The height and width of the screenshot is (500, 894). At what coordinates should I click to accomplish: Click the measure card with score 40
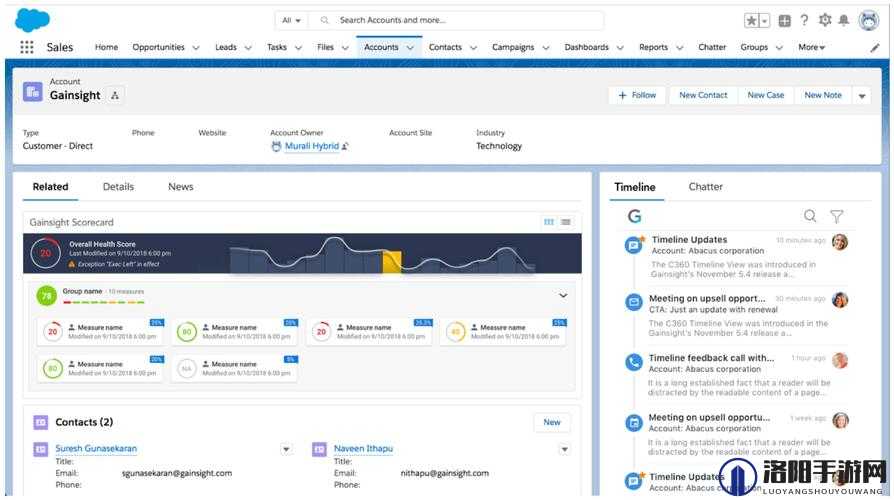pyautogui.click(x=504, y=332)
